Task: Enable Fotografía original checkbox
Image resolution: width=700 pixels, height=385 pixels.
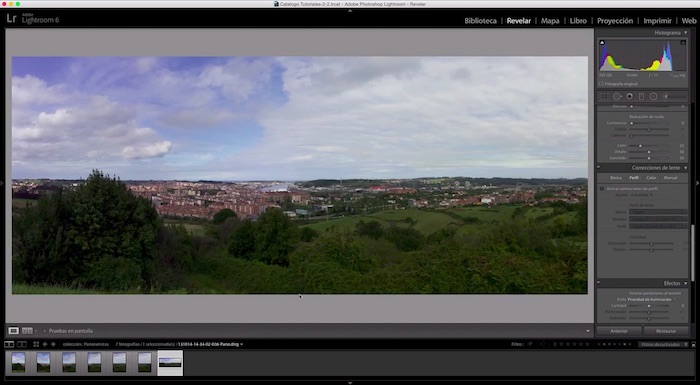Action: coord(601,84)
